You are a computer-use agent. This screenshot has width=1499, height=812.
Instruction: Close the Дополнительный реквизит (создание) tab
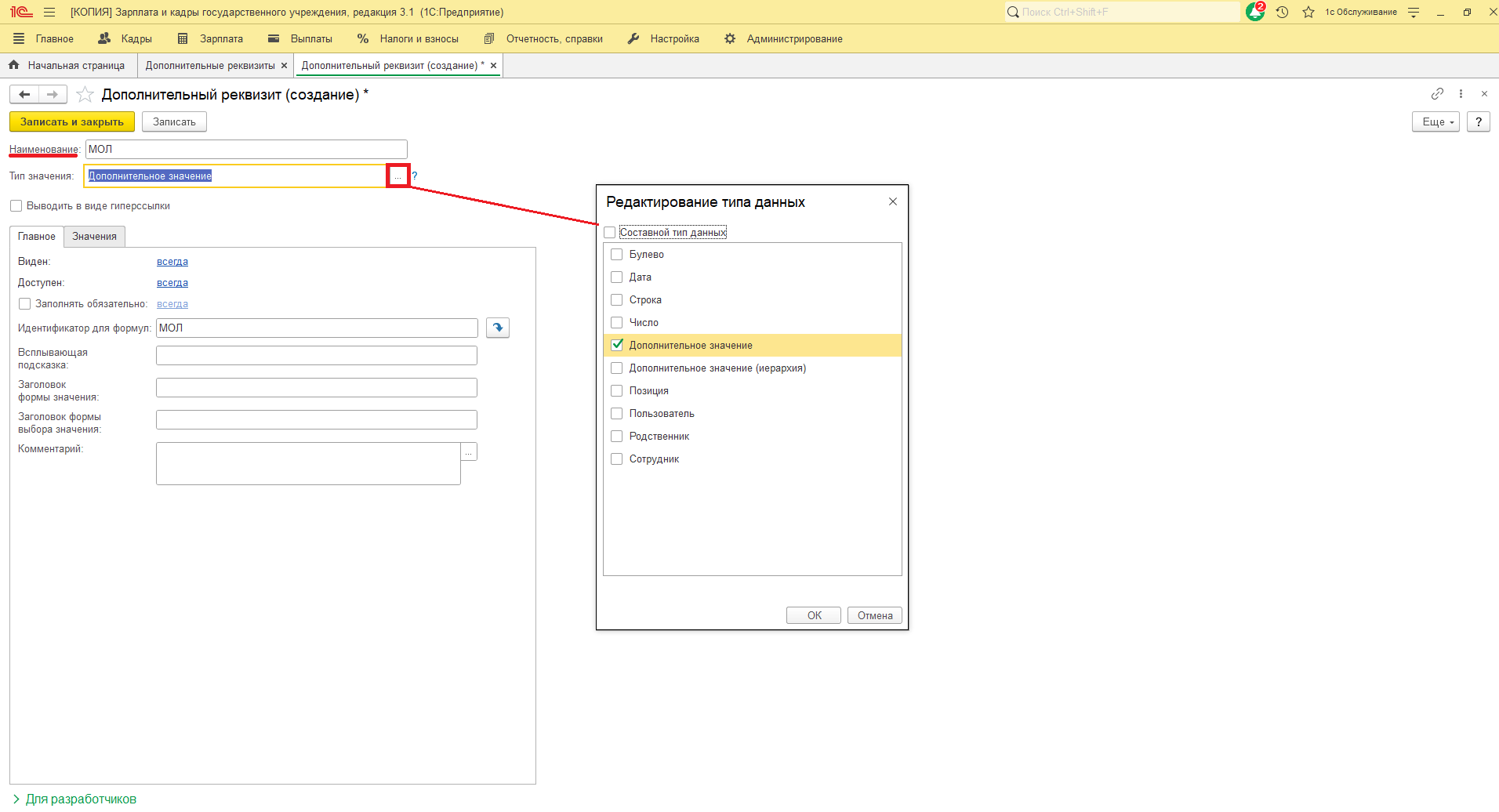(x=493, y=66)
